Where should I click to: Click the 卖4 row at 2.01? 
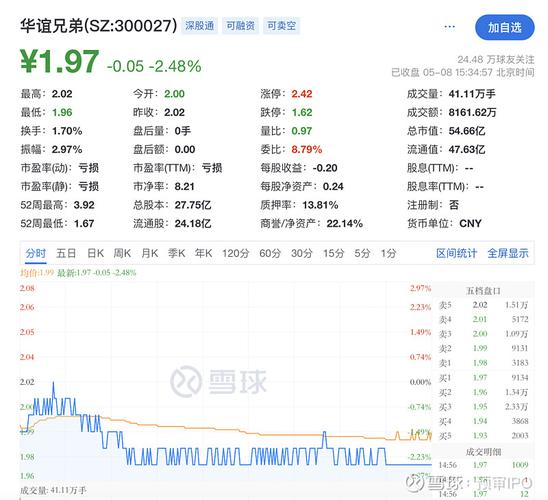pyautogui.click(x=483, y=319)
